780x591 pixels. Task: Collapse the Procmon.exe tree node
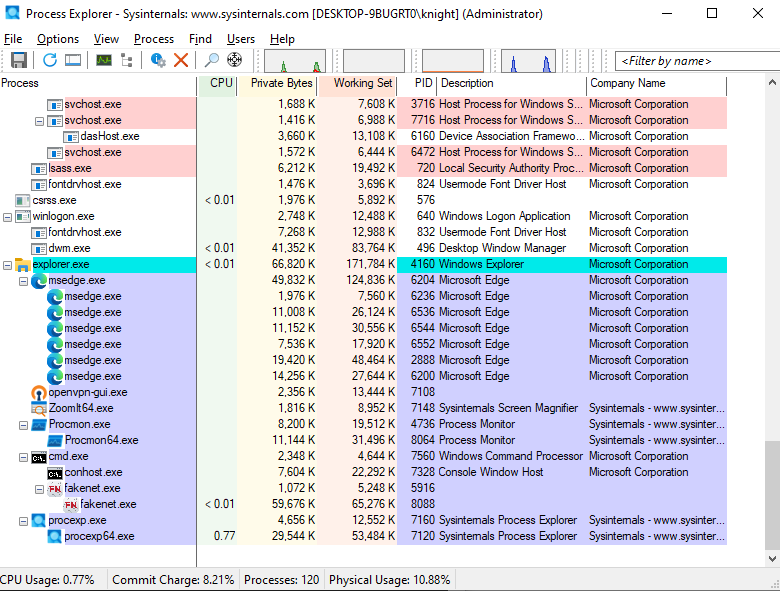pos(23,425)
